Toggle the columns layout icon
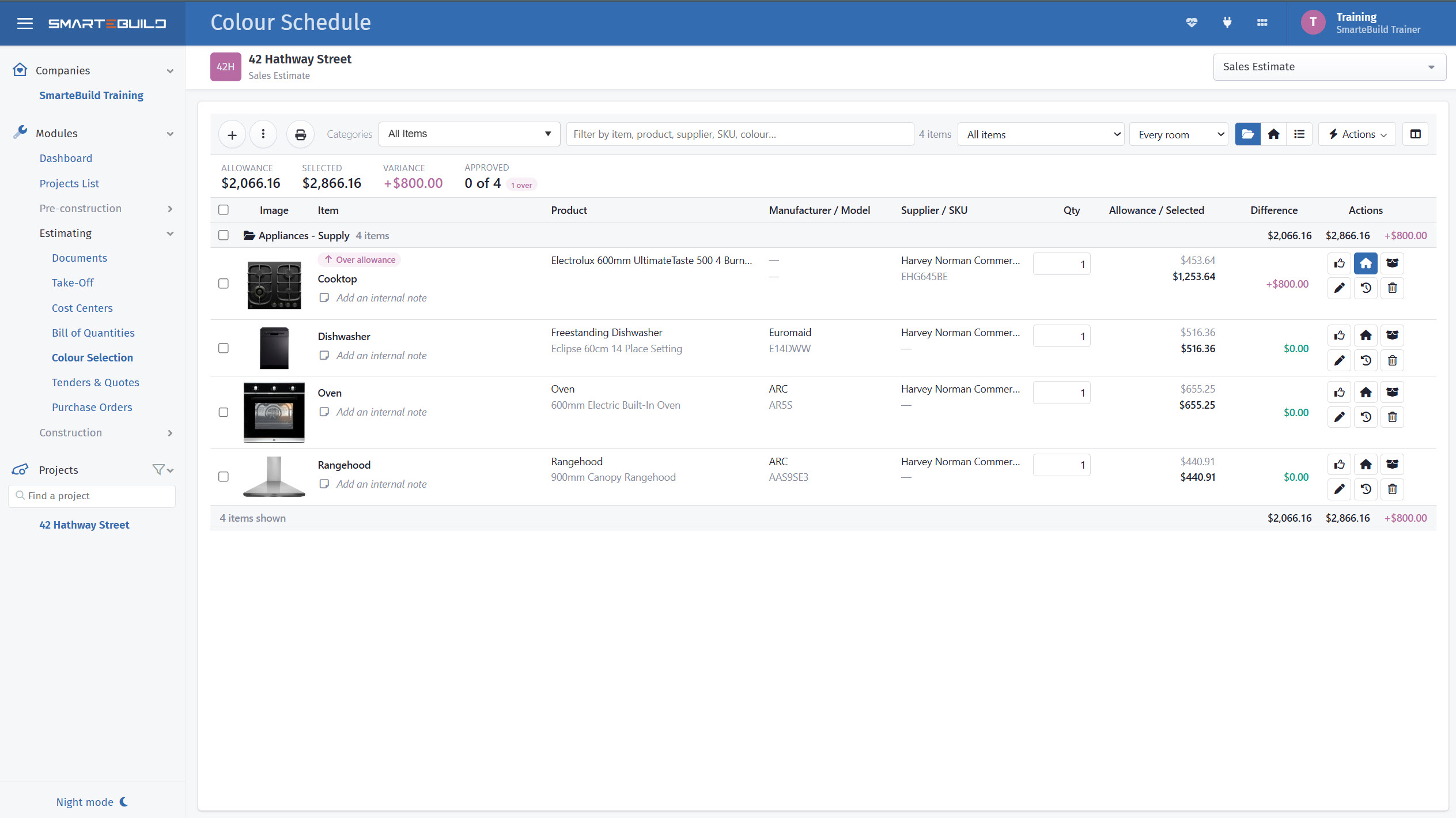 1415,134
